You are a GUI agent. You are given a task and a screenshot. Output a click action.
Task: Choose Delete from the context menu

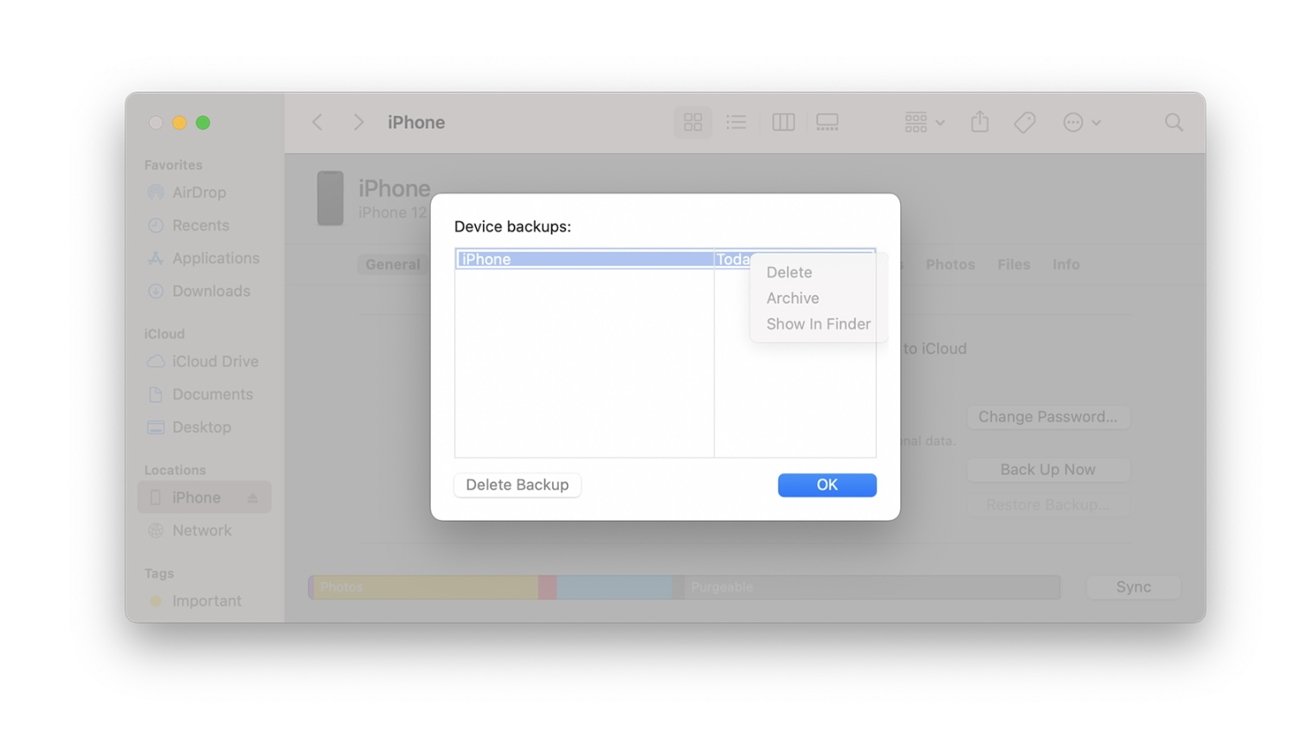tap(789, 272)
